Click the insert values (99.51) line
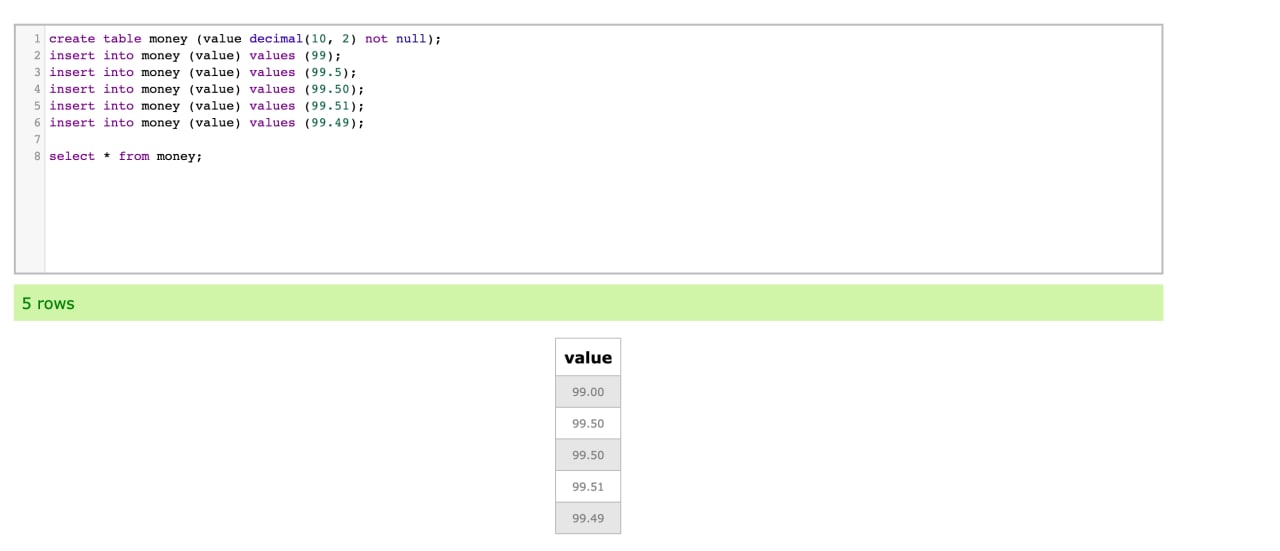Screen dimensions: 1280x551 [x=207, y=106]
